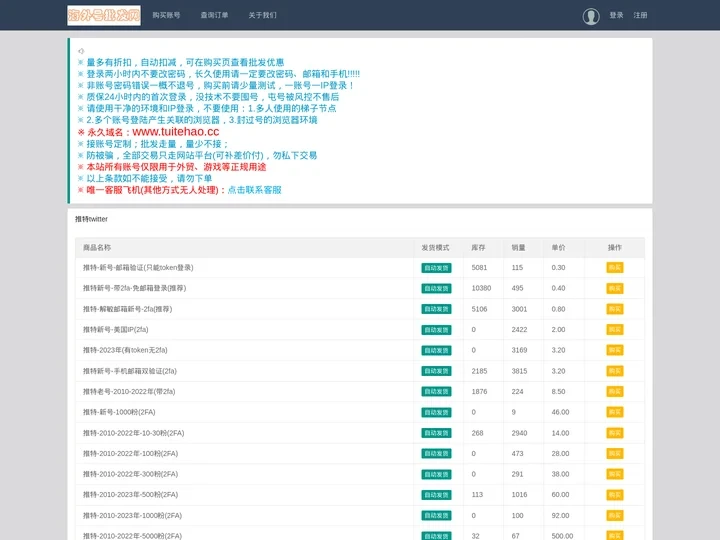Click price value 46.00
This screenshot has height=540, width=720.
pyautogui.click(x=560, y=412)
